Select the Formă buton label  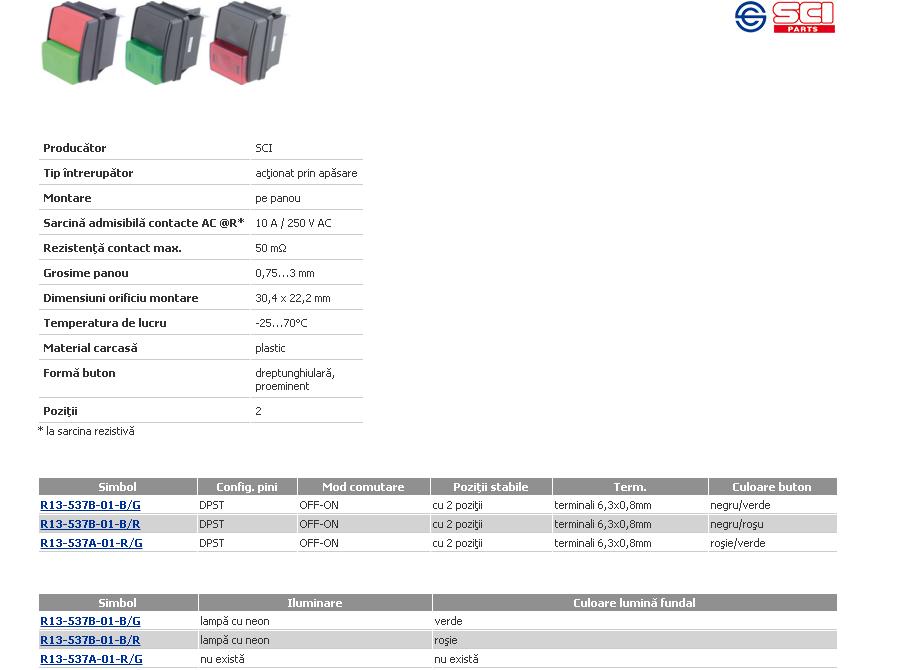coord(79,373)
